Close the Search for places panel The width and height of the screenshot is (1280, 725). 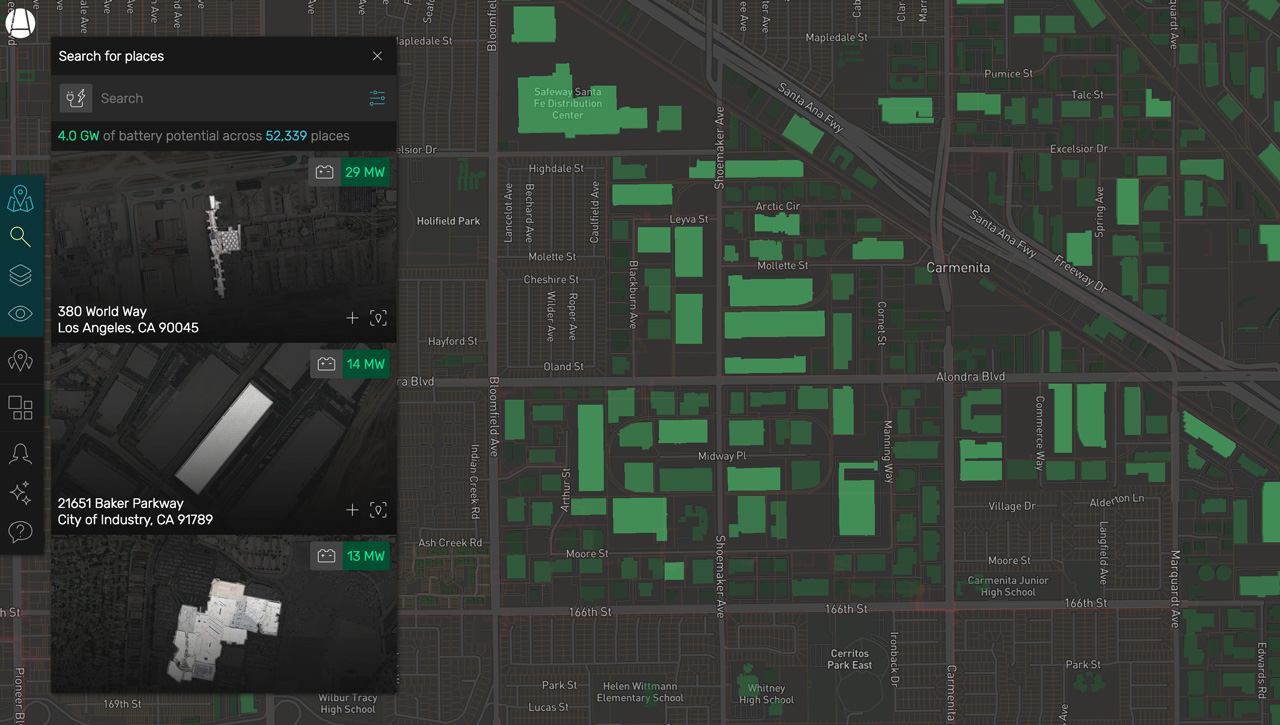(377, 56)
